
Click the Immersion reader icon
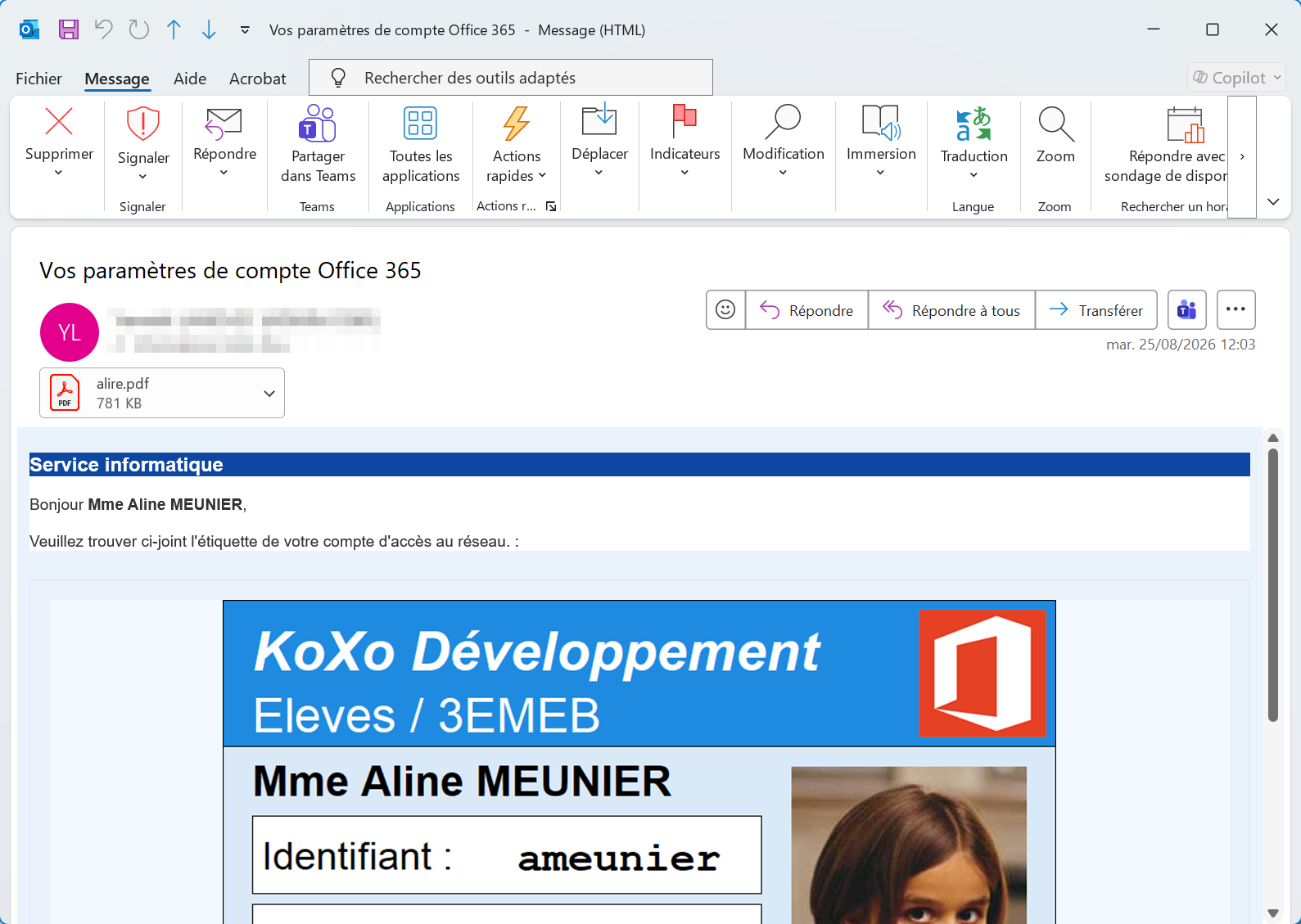[x=881, y=122]
